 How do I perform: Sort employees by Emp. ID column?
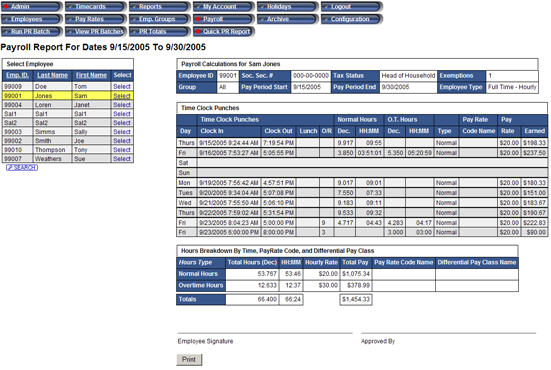click(x=17, y=75)
